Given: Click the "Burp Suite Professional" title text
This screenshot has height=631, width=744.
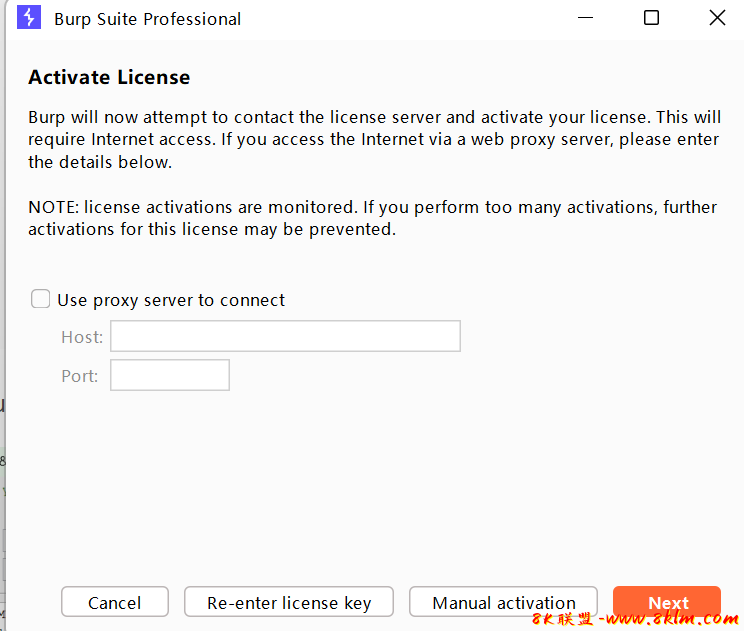Looking at the screenshot, I should coord(148,19).
